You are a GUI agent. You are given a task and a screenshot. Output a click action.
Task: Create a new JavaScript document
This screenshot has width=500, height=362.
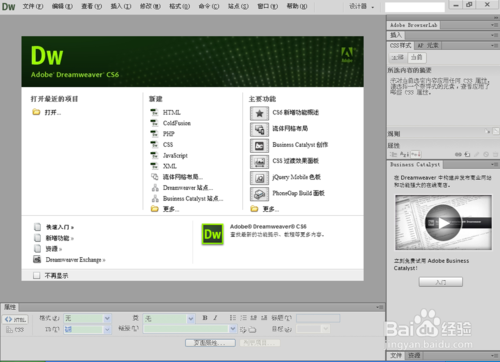(175, 155)
